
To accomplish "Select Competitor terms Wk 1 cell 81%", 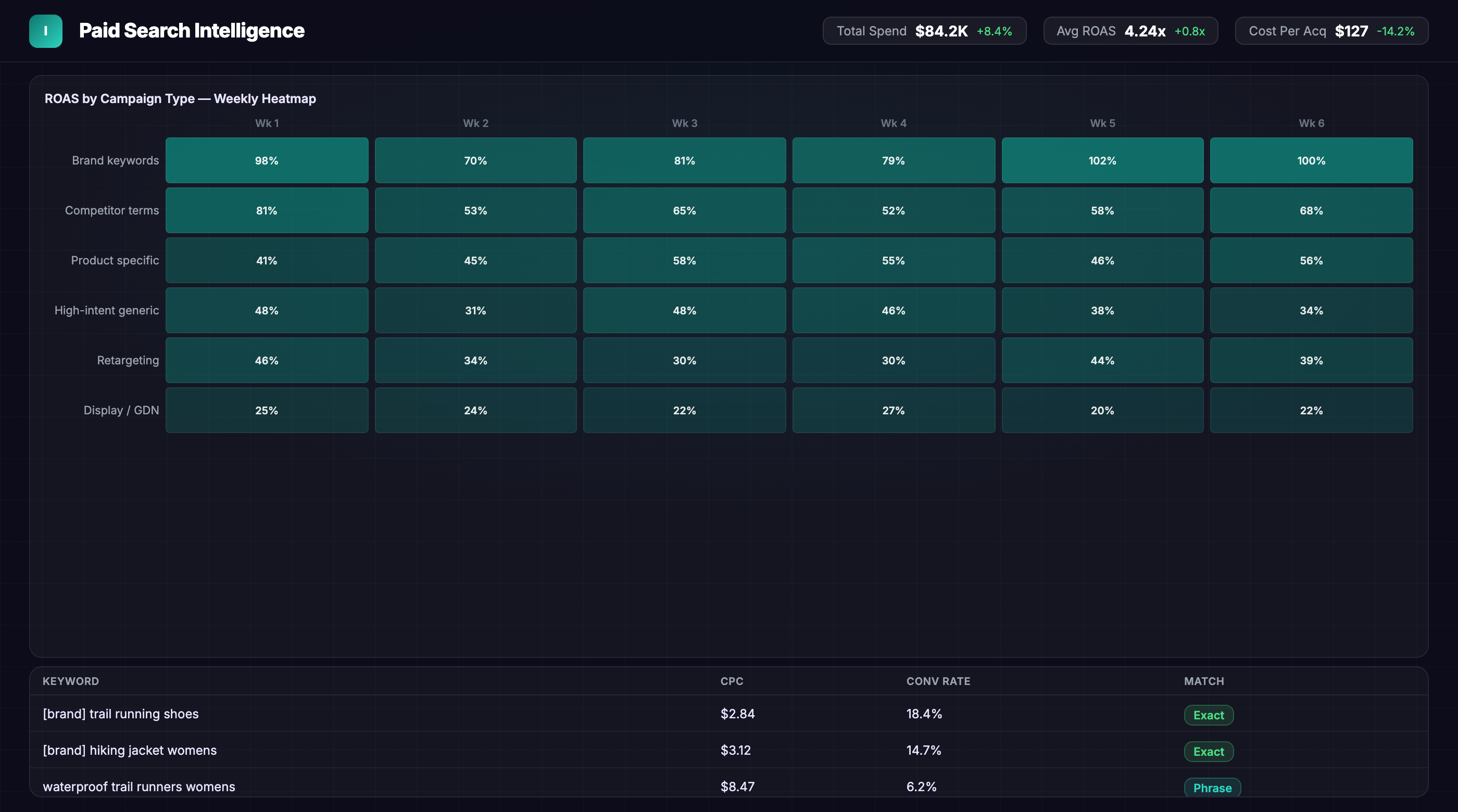I will (x=267, y=210).
